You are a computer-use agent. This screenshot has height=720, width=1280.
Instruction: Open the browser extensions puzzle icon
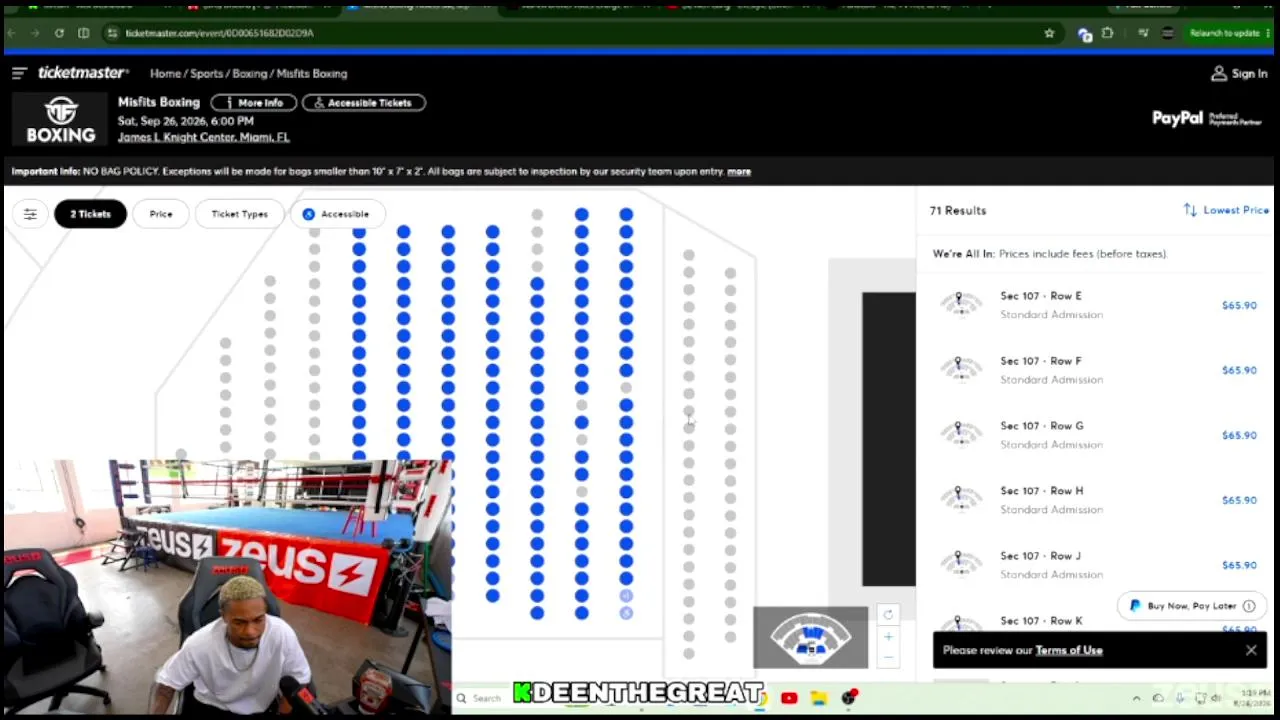1107,33
